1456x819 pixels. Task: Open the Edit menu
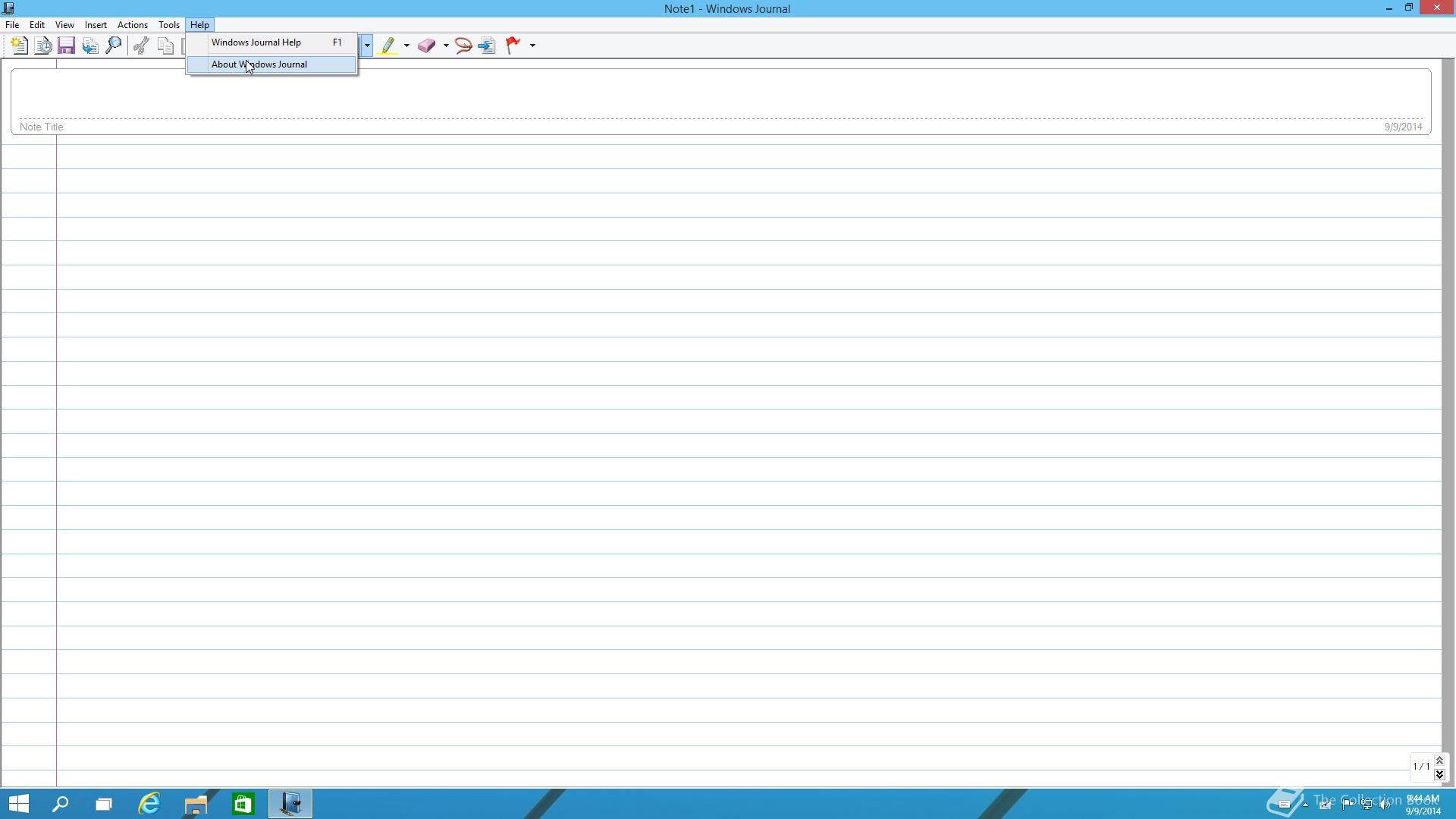[36, 25]
